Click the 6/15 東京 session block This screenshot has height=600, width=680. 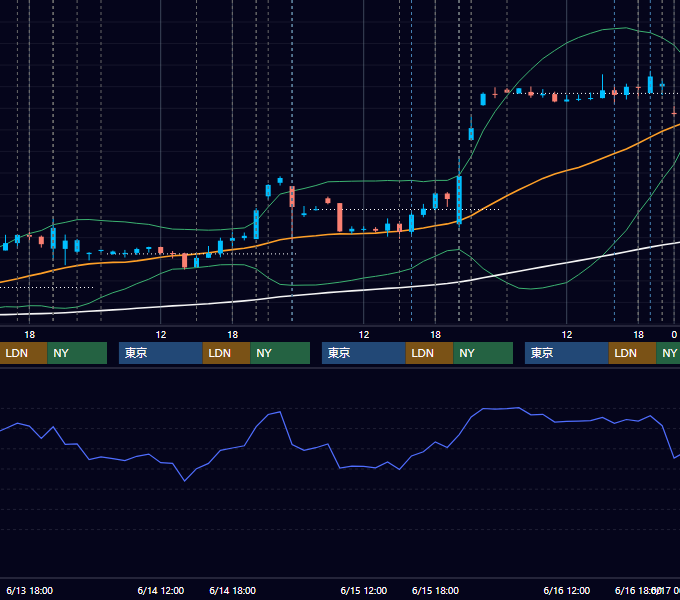point(363,353)
